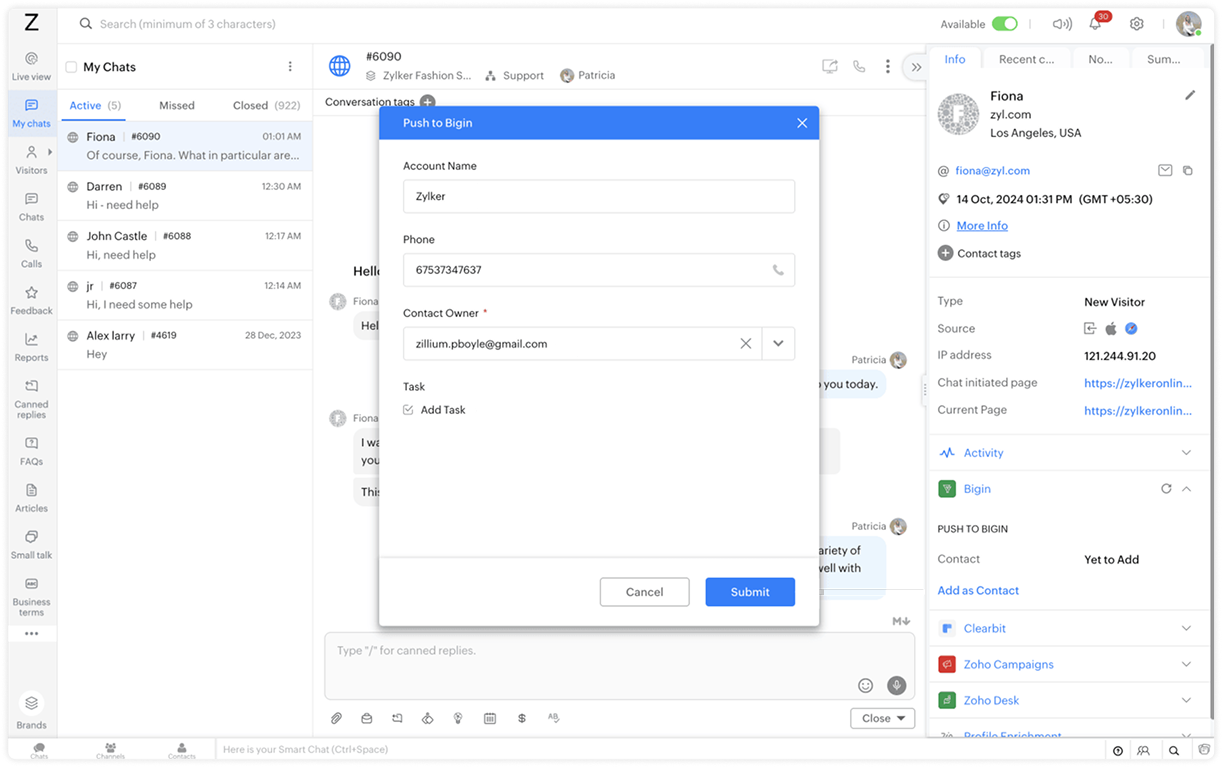This screenshot has height=768, width=1223.
Task: Open the Recent chats tab in the right panel
Action: coord(1026,59)
